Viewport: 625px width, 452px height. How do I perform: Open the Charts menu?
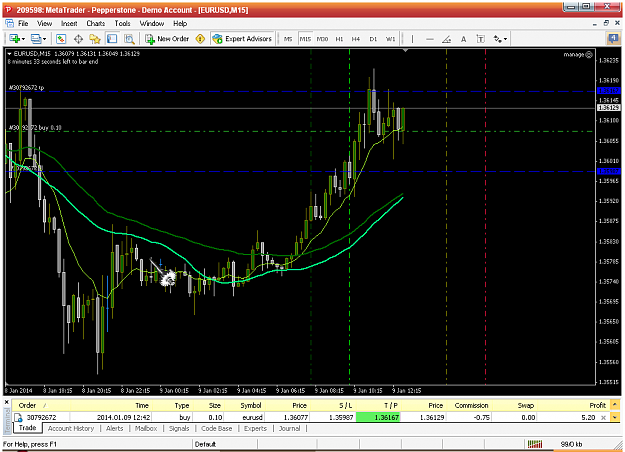point(96,24)
